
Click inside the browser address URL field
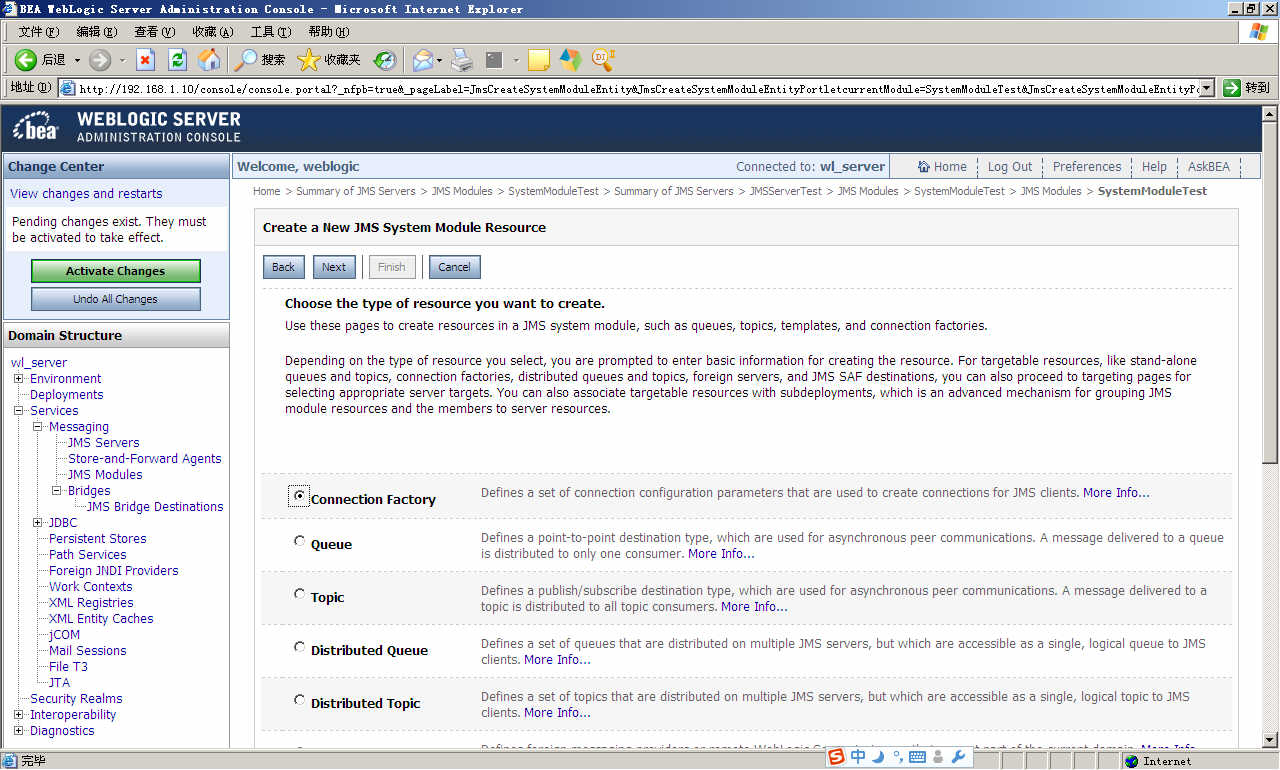(x=638, y=88)
